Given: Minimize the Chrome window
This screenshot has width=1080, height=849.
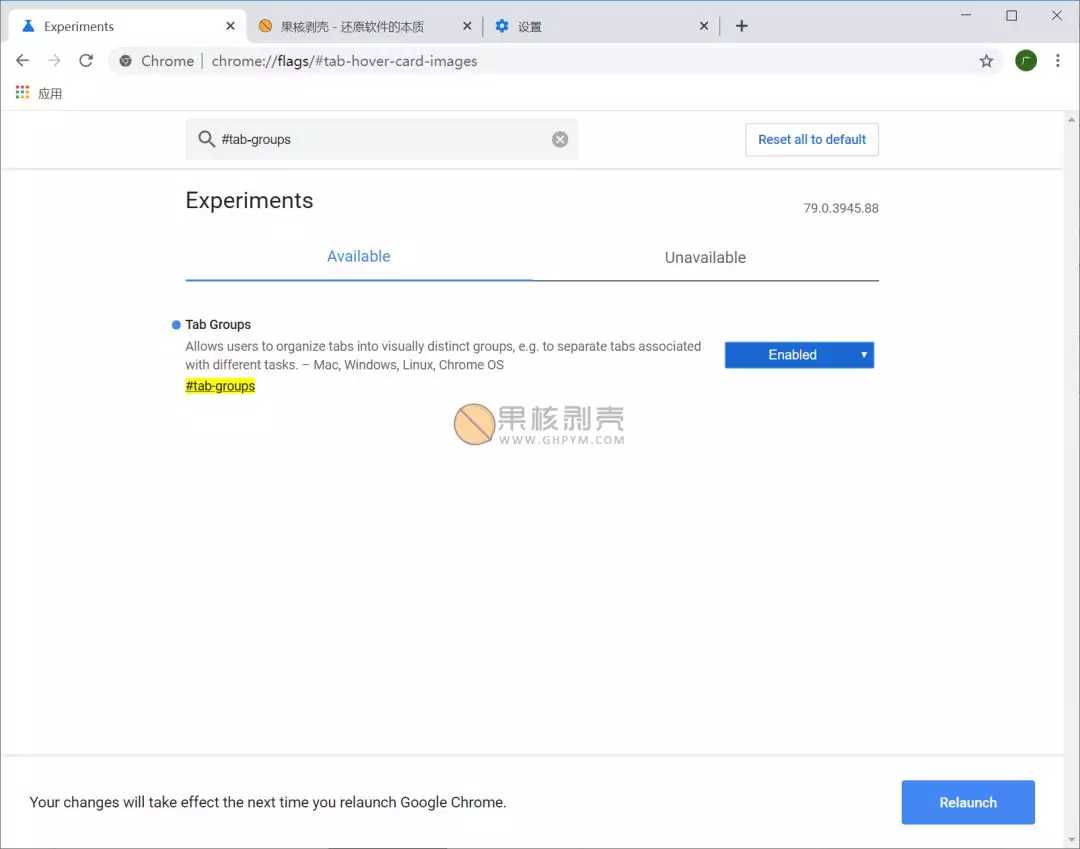Looking at the screenshot, I should tap(966, 15).
